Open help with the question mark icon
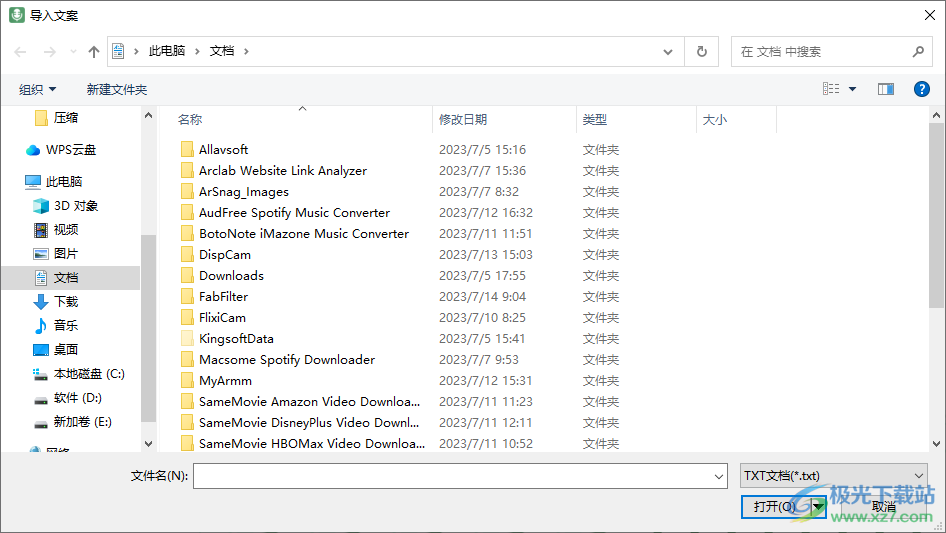 click(x=922, y=89)
